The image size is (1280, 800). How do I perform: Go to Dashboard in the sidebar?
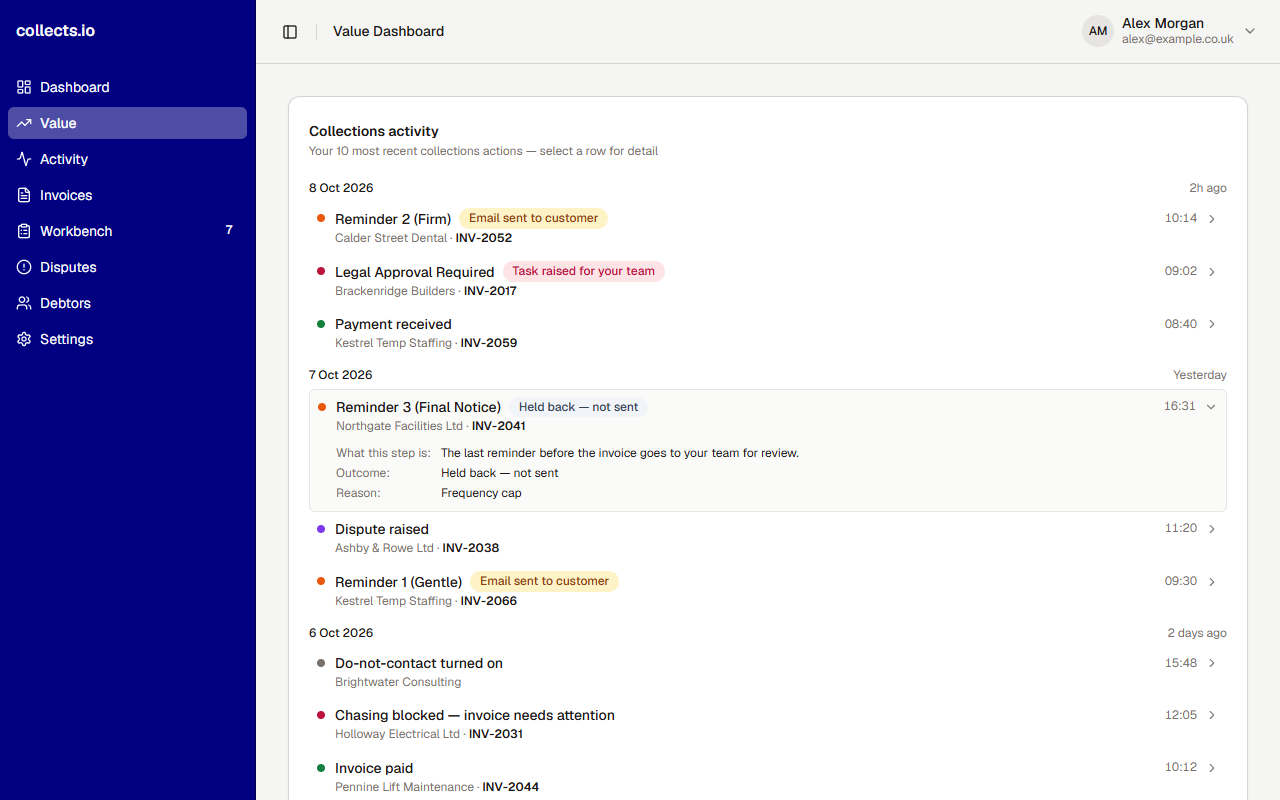click(127, 87)
